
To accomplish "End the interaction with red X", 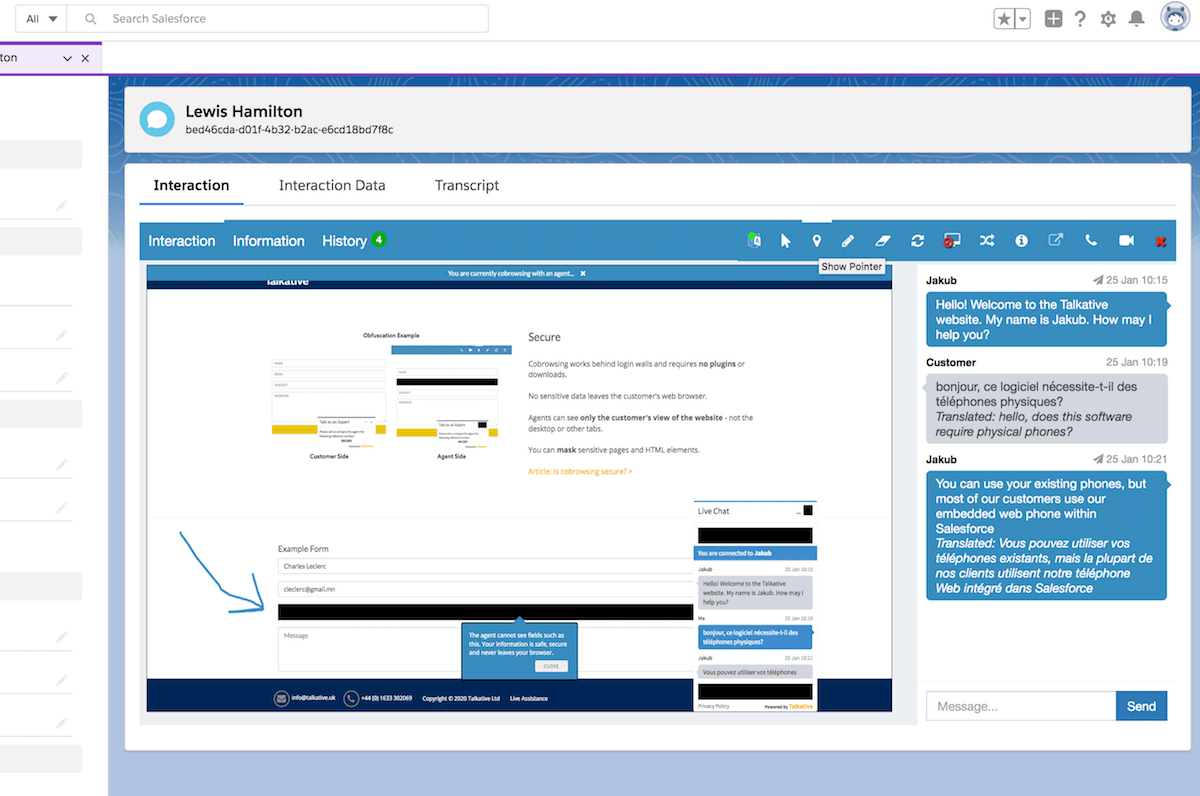I will click(1161, 241).
